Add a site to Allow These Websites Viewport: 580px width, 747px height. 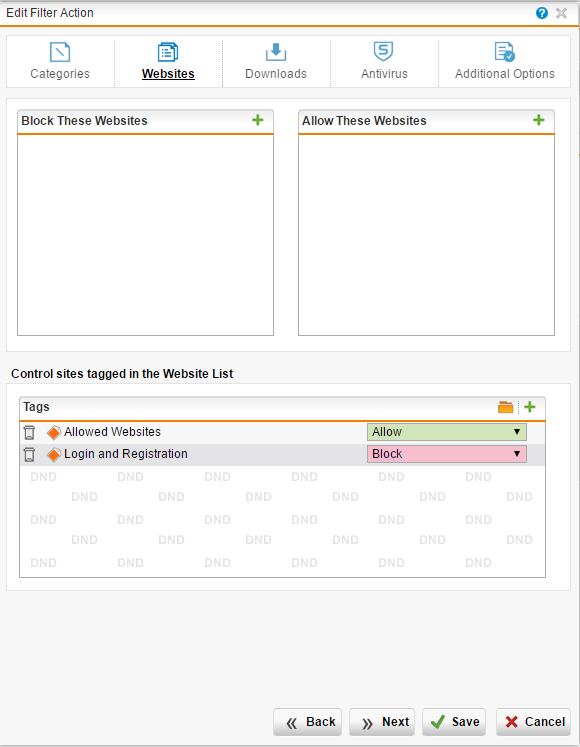click(x=539, y=120)
